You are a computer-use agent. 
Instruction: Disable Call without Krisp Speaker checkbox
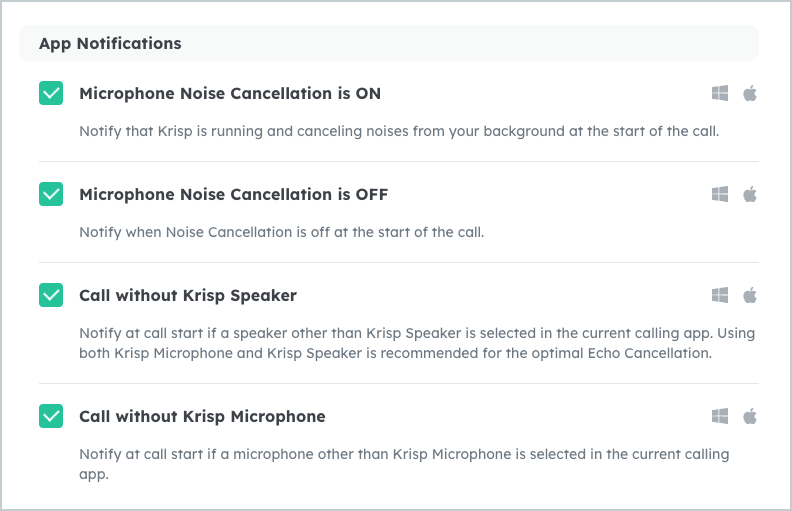tap(51, 295)
